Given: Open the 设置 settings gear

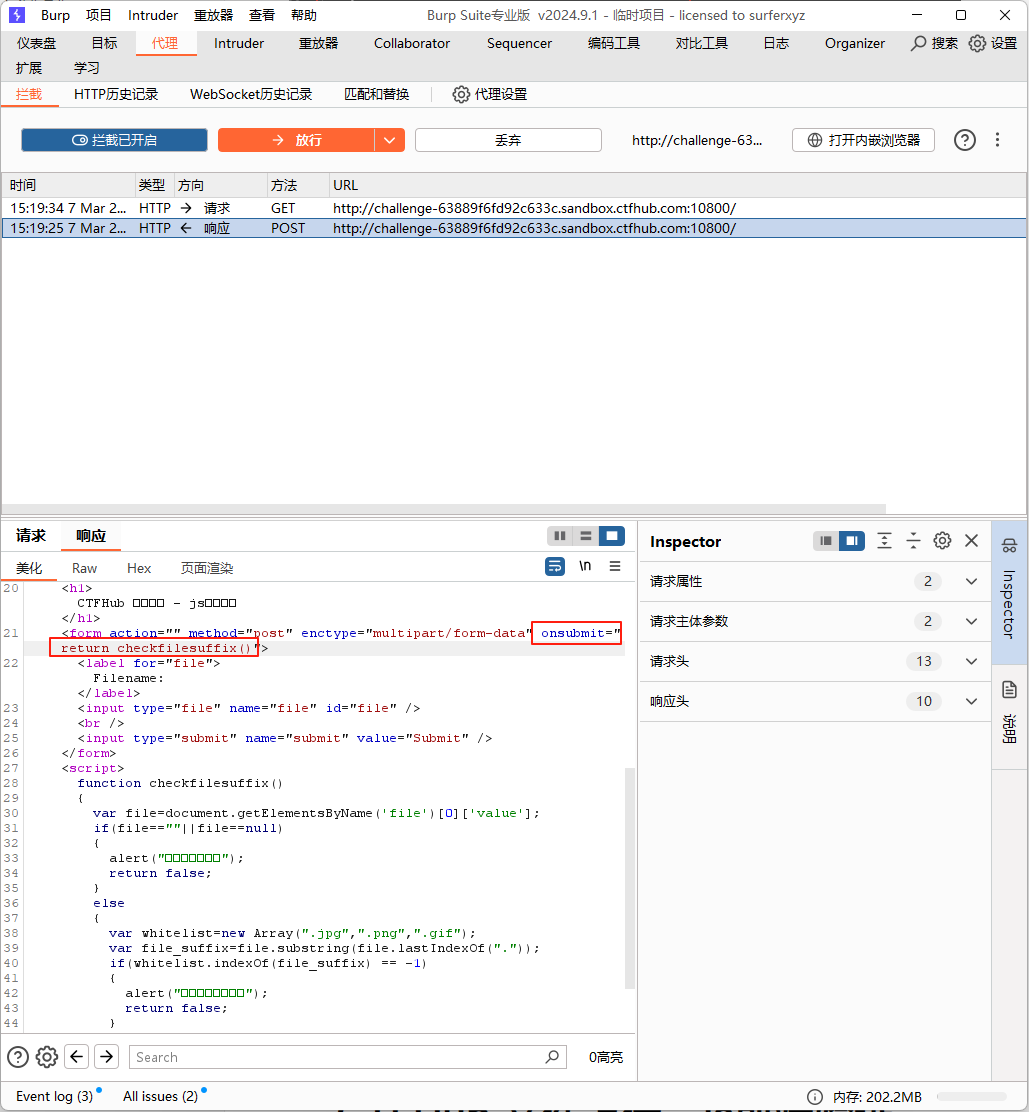Looking at the screenshot, I should (x=993, y=43).
